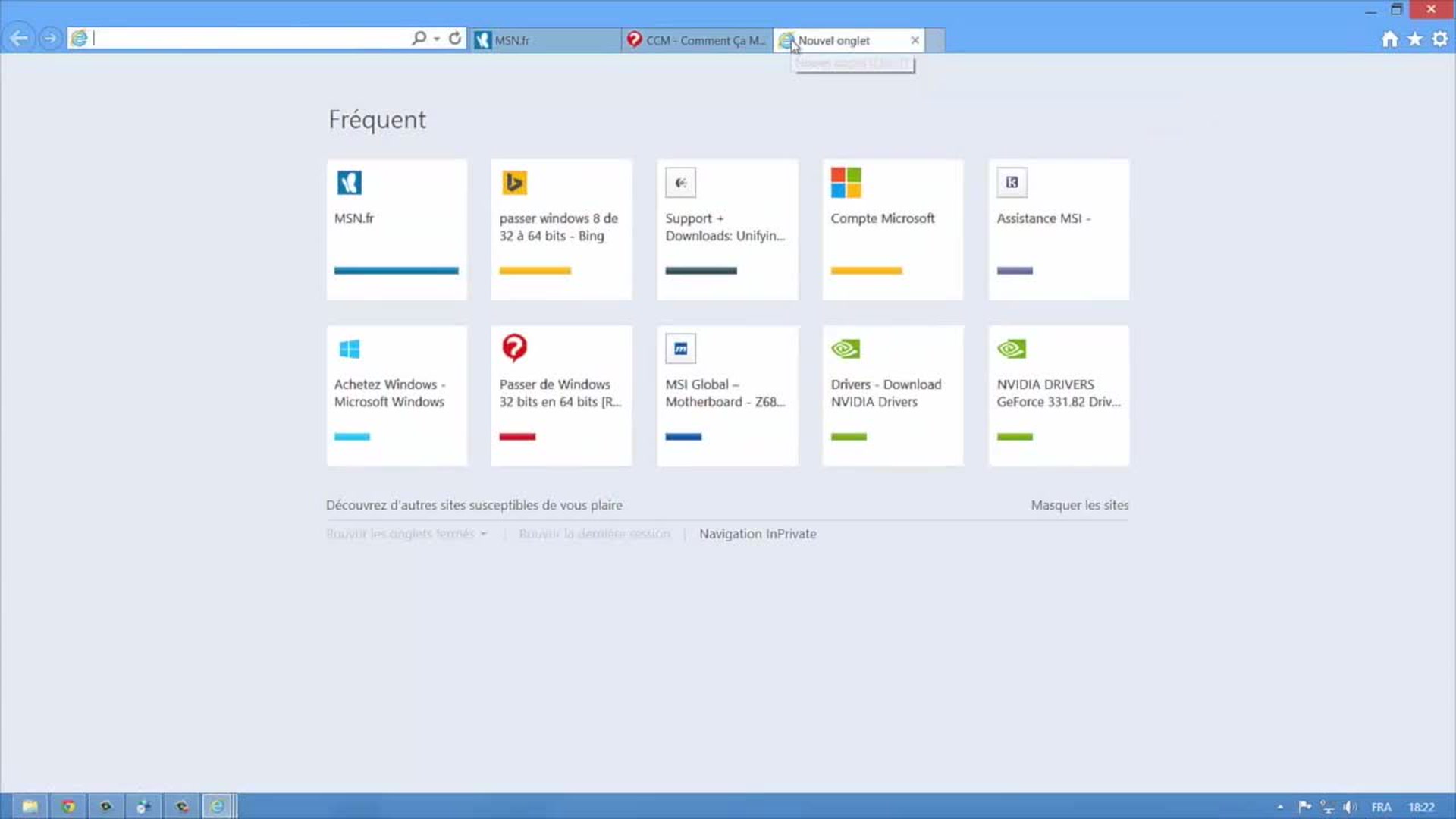Click the browser refresh icon
The image size is (1456, 819).
tap(453, 38)
